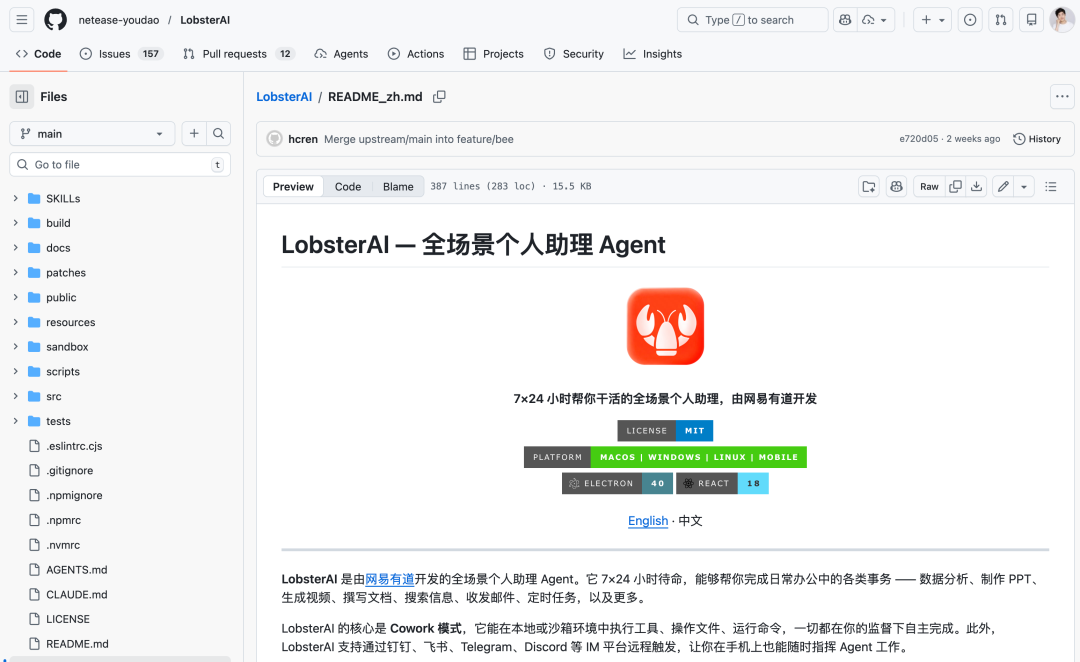
Task: Open the edit options dropdown arrow
Action: pos(1024,186)
